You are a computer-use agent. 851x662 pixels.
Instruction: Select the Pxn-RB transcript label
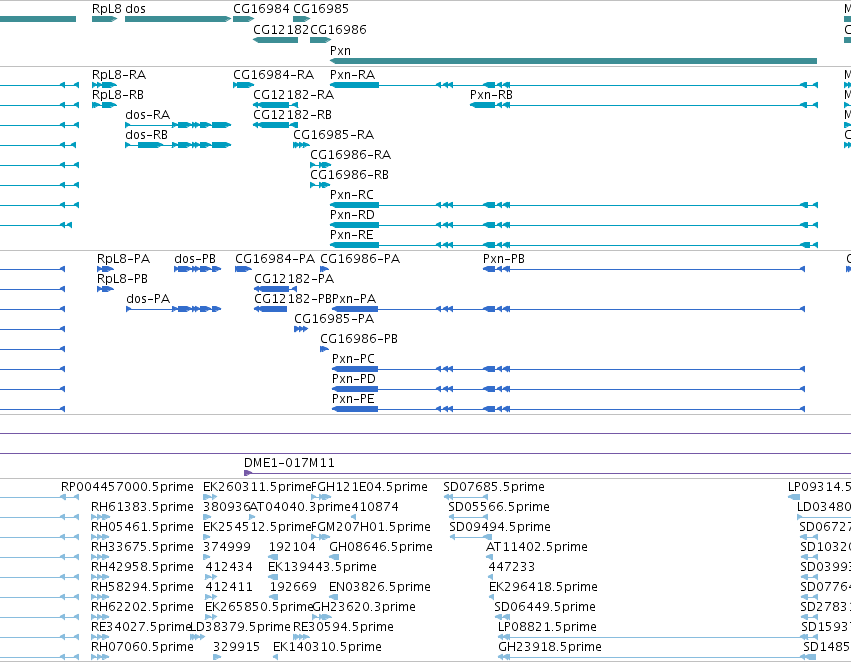pos(491,94)
